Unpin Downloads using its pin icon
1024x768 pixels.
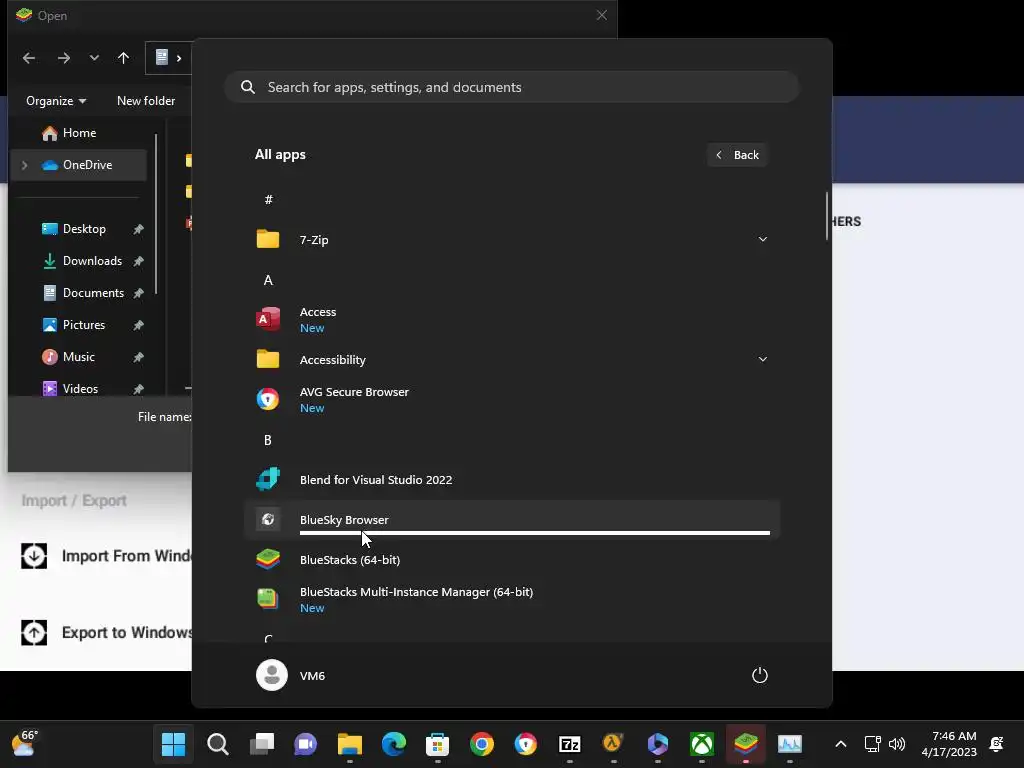(138, 261)
